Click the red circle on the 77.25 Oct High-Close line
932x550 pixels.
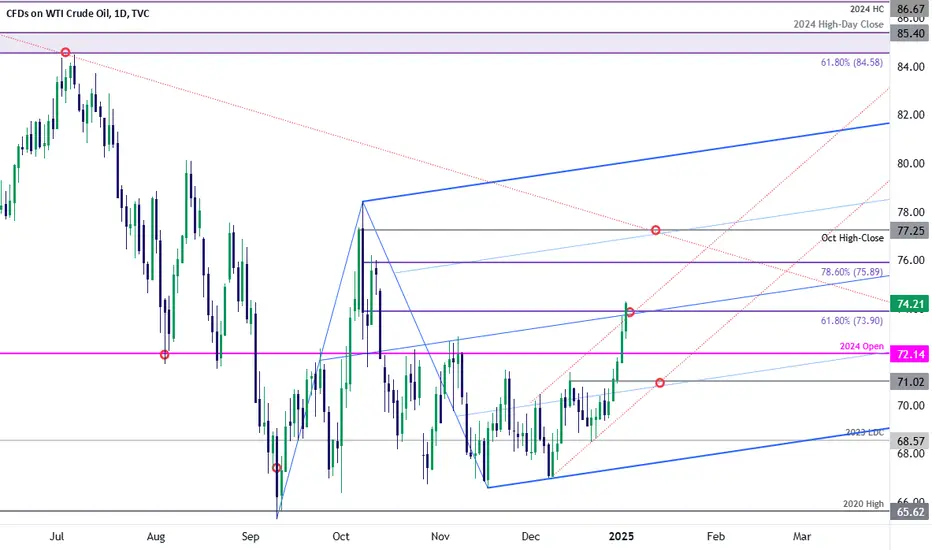(656, 230)
